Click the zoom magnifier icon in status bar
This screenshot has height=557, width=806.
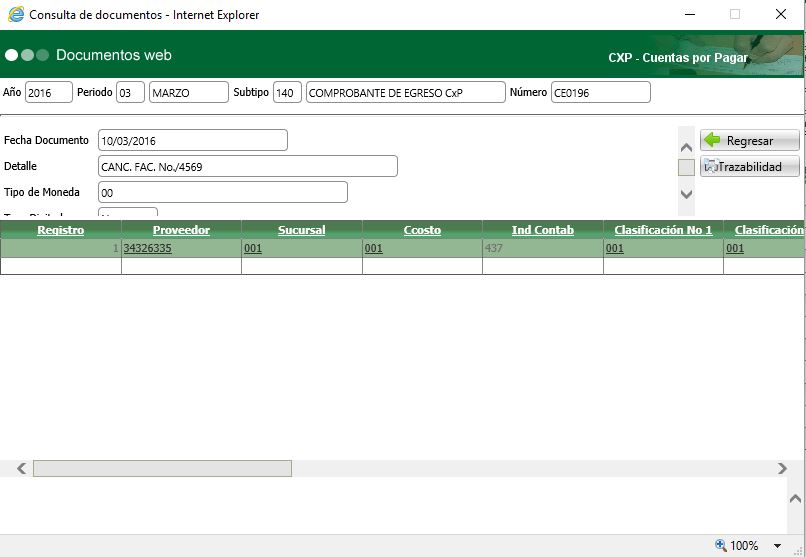pyautogui.click(x=721, y=545)
